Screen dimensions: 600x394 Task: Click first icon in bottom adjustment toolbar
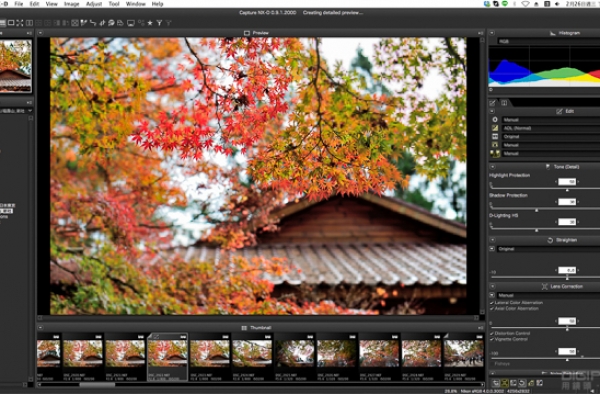(496, 383)
